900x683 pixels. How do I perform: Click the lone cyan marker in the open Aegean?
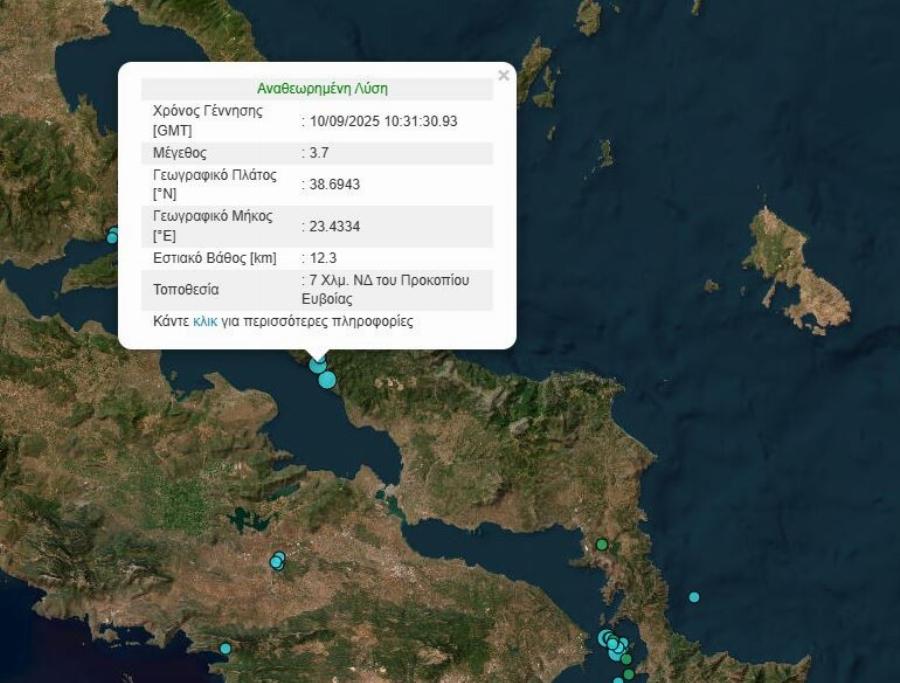pyautogui.click(x=694, y=597)
